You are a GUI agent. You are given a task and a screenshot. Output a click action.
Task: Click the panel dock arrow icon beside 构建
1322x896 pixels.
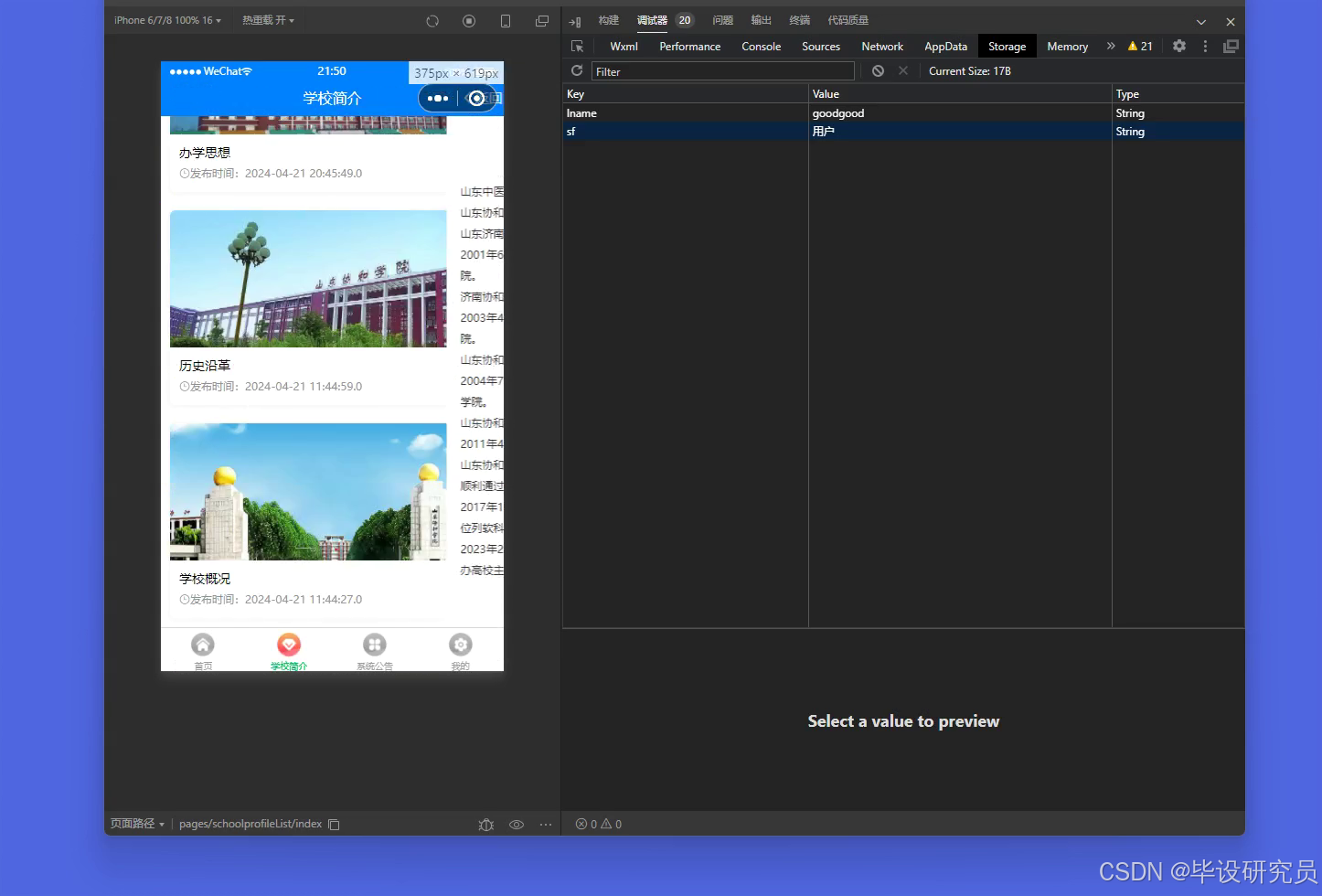[x=575, y=21]
